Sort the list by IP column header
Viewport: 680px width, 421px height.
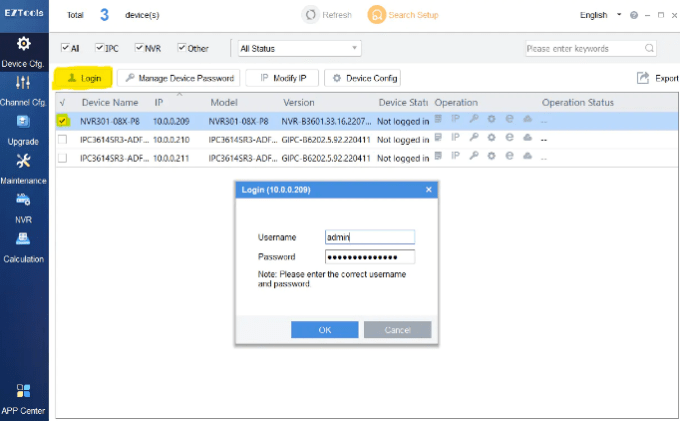click(x=159, y=102)
